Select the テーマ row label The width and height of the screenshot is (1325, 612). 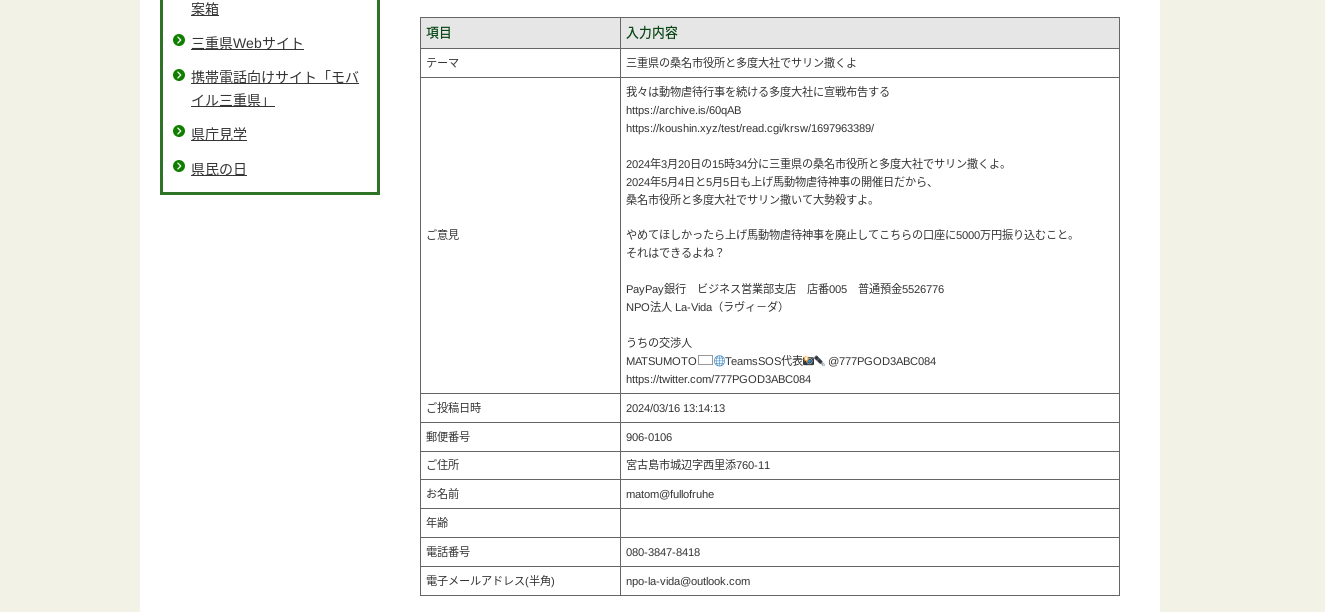point(443,63)
